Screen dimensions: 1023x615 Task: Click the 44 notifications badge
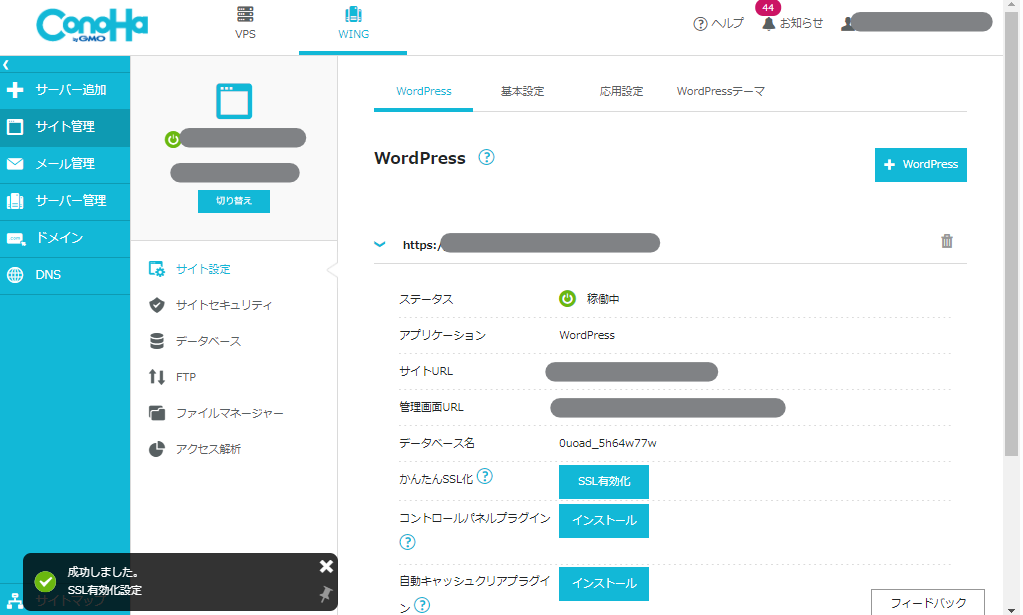(x=768, y=8)
